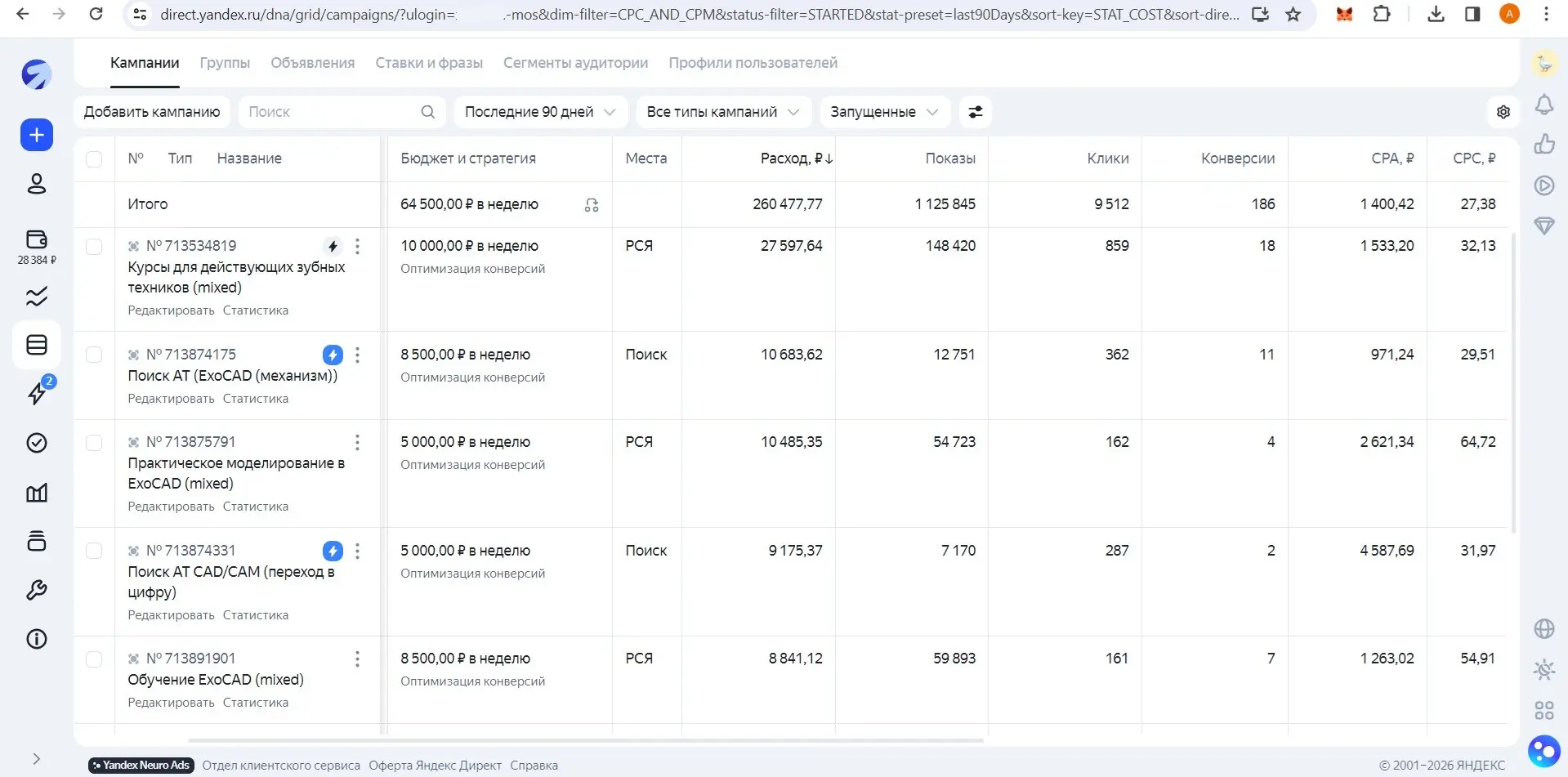Screen dimensions: 1568x777
Task: Check the box for campaign 713875791
Action: click(x=94, y=442)
